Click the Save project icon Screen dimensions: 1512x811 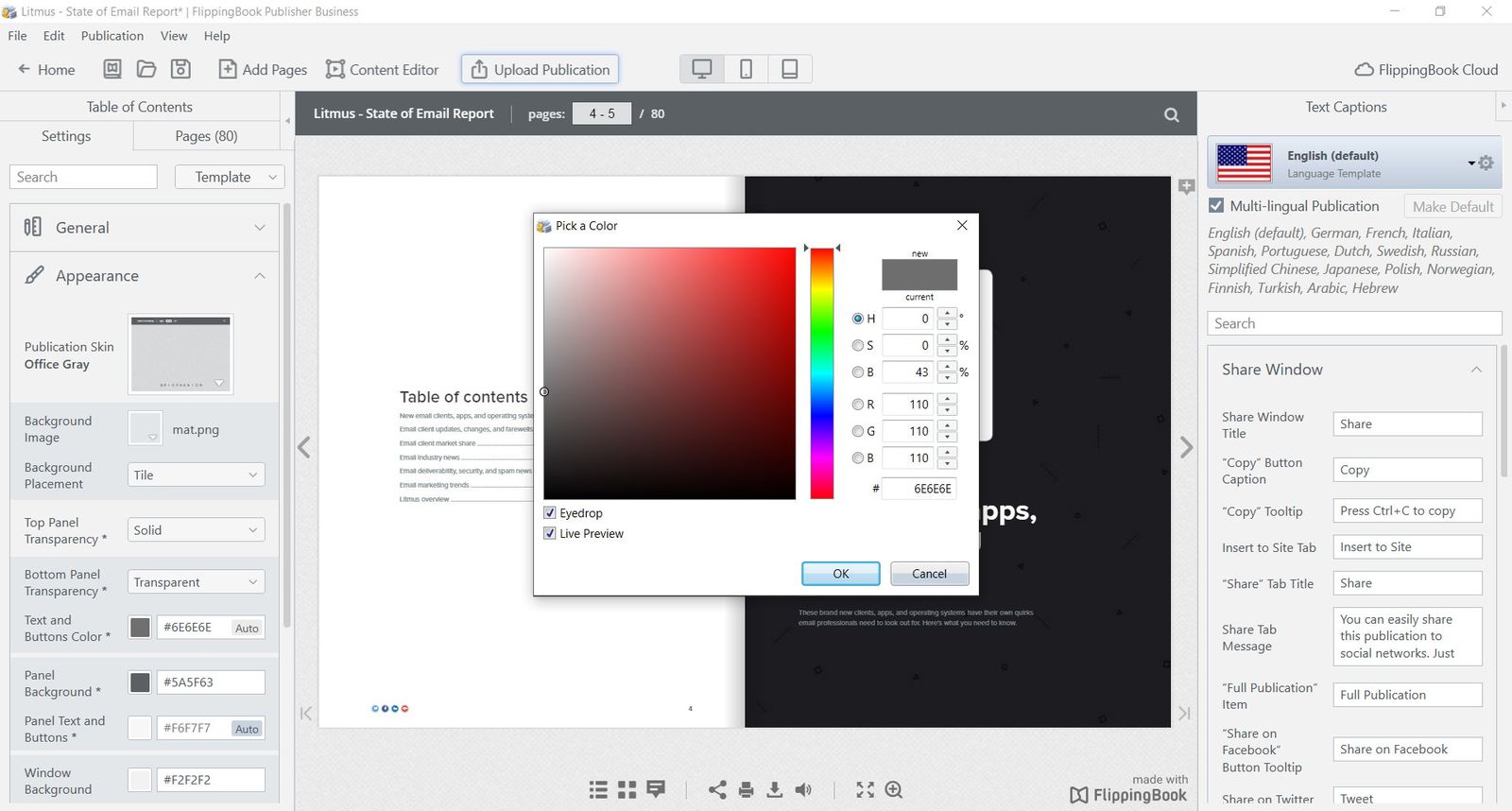(x=180, y=69)
